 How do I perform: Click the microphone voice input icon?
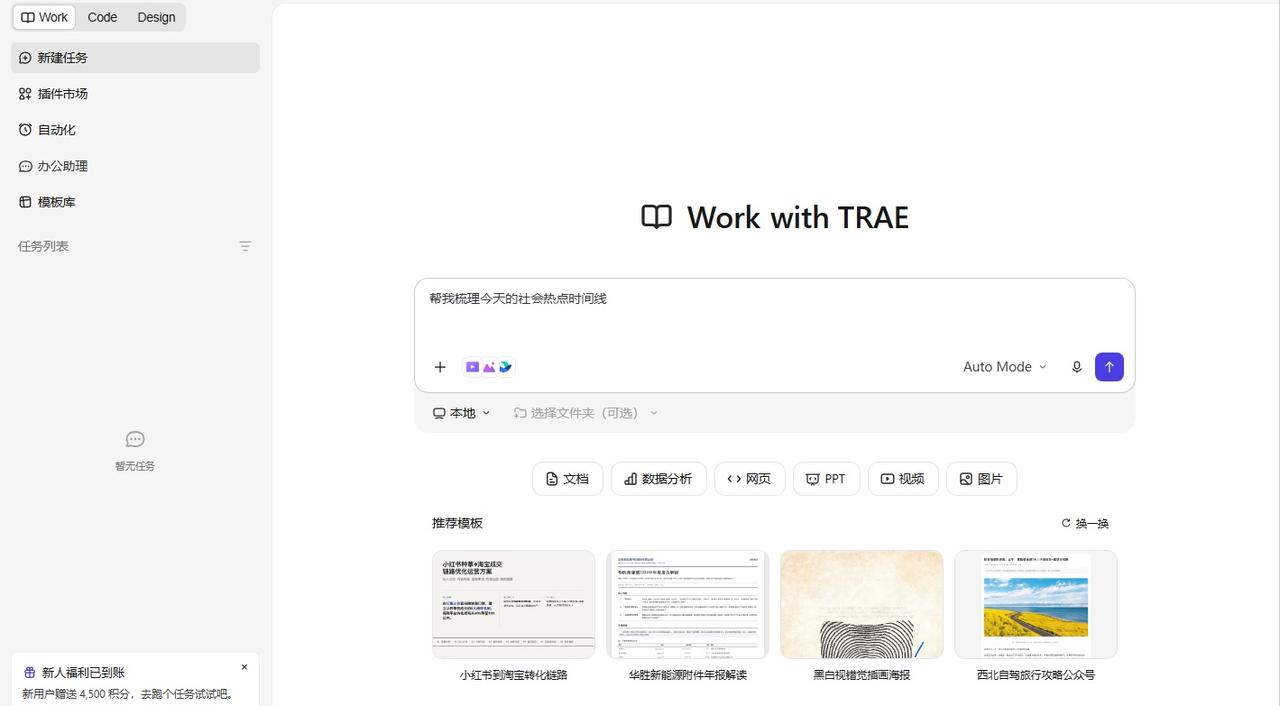coord(1077,367)
